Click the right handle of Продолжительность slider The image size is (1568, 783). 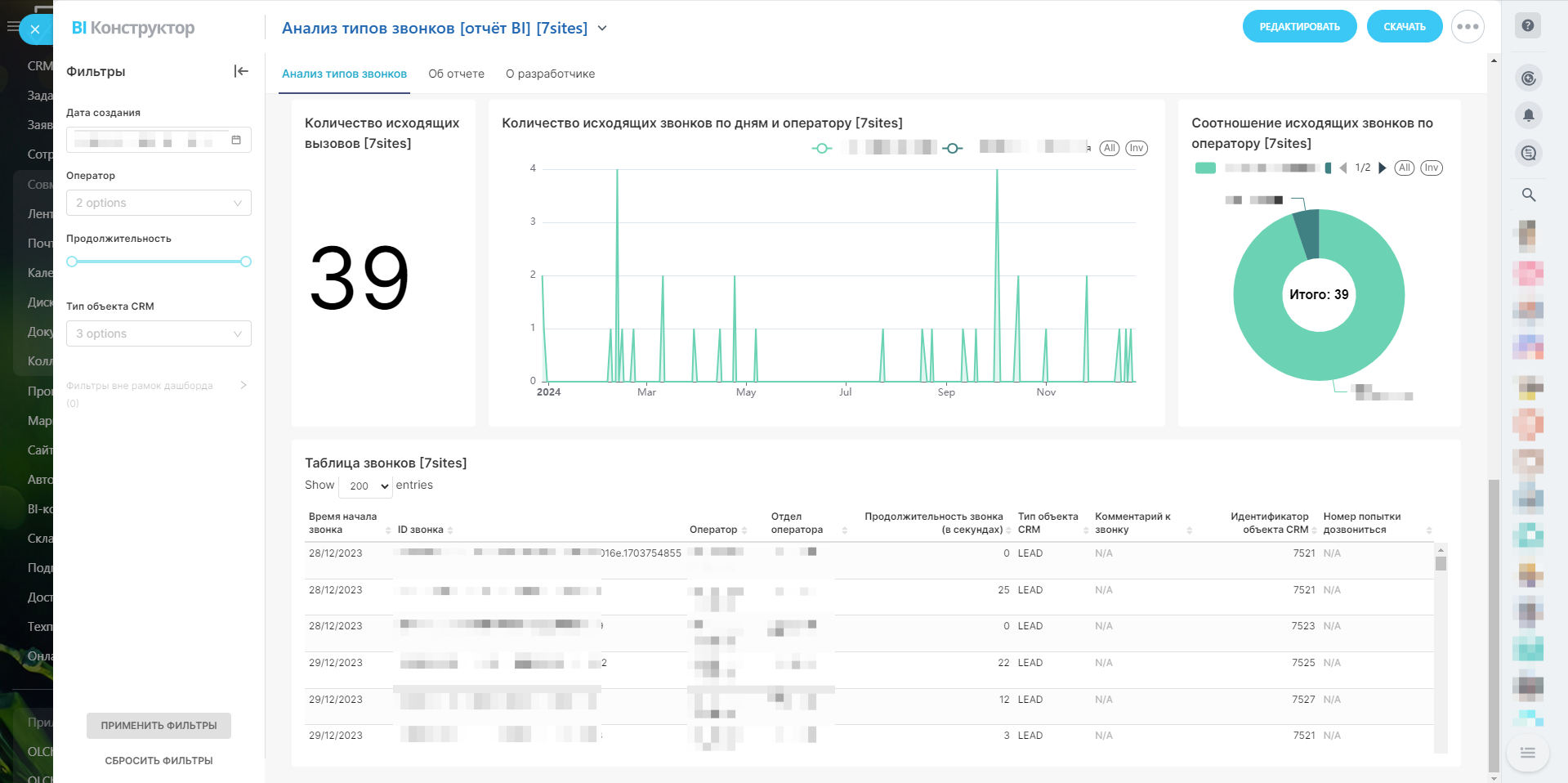coord(246,262)
